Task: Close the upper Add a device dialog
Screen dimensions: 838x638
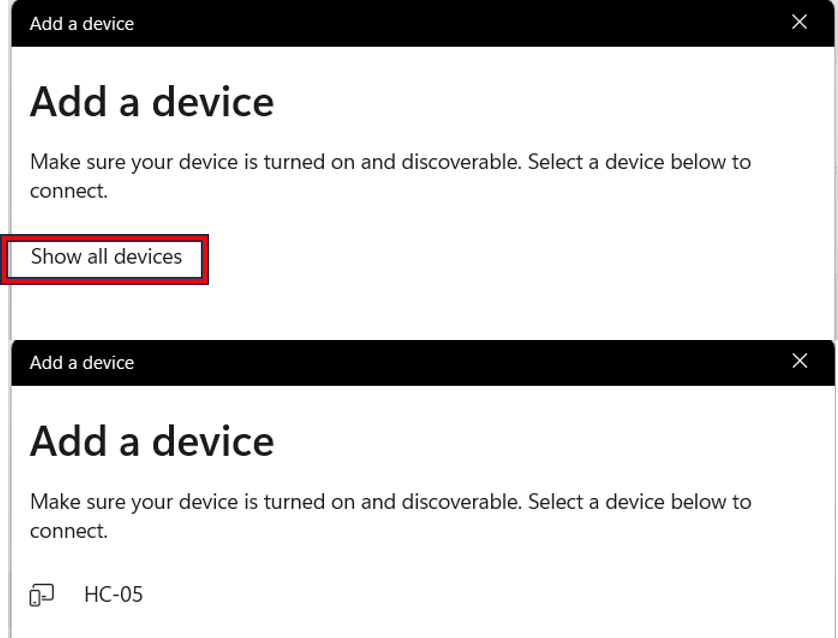Action: 799,23
